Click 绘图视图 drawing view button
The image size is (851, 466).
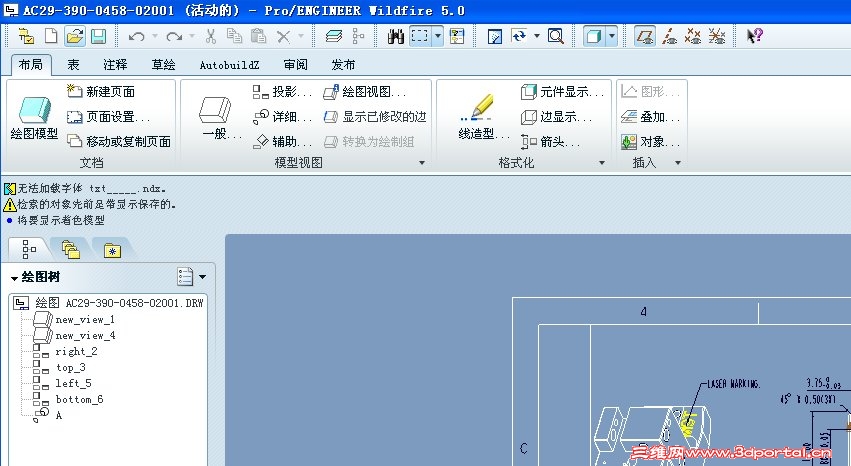coord(365,92)
